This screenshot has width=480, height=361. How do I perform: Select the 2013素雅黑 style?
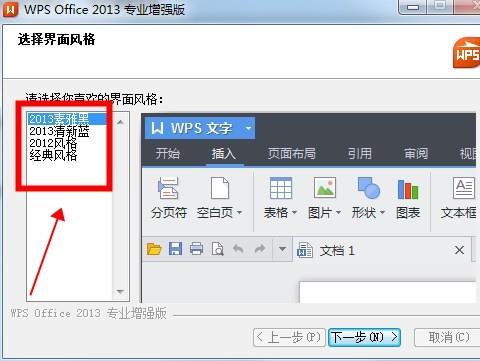[67, 119]
